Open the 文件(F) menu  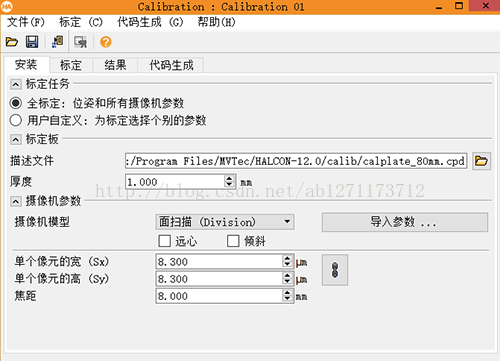coord(26,22)
